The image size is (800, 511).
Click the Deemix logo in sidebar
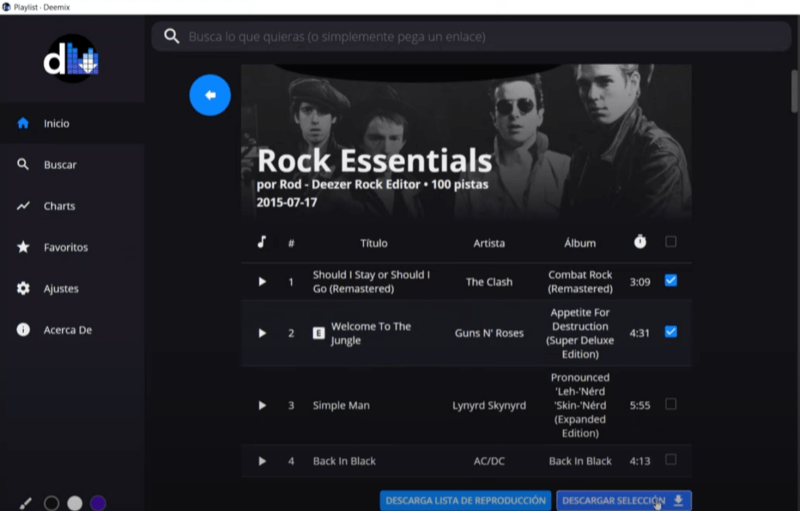coord(71,59)
